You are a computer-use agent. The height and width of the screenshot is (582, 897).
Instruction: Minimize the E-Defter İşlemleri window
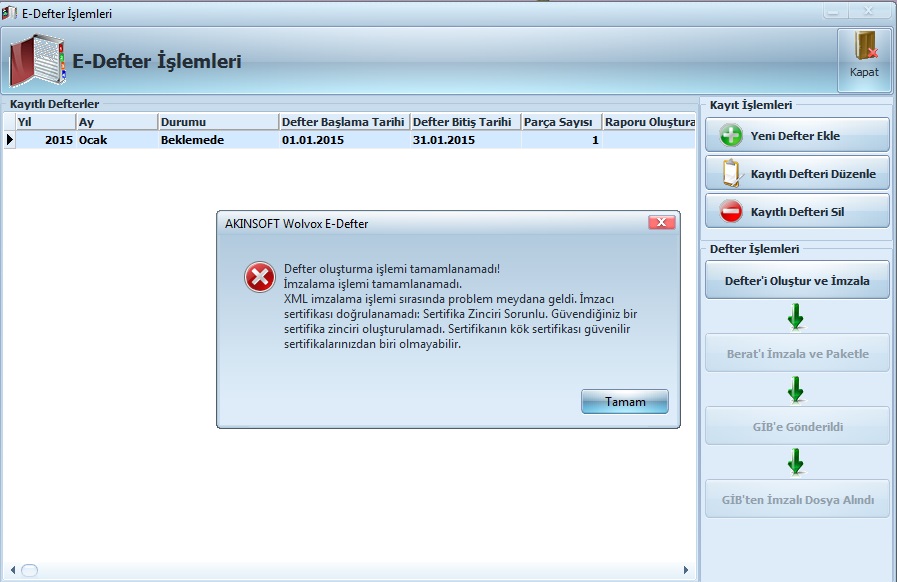(833, 11)
